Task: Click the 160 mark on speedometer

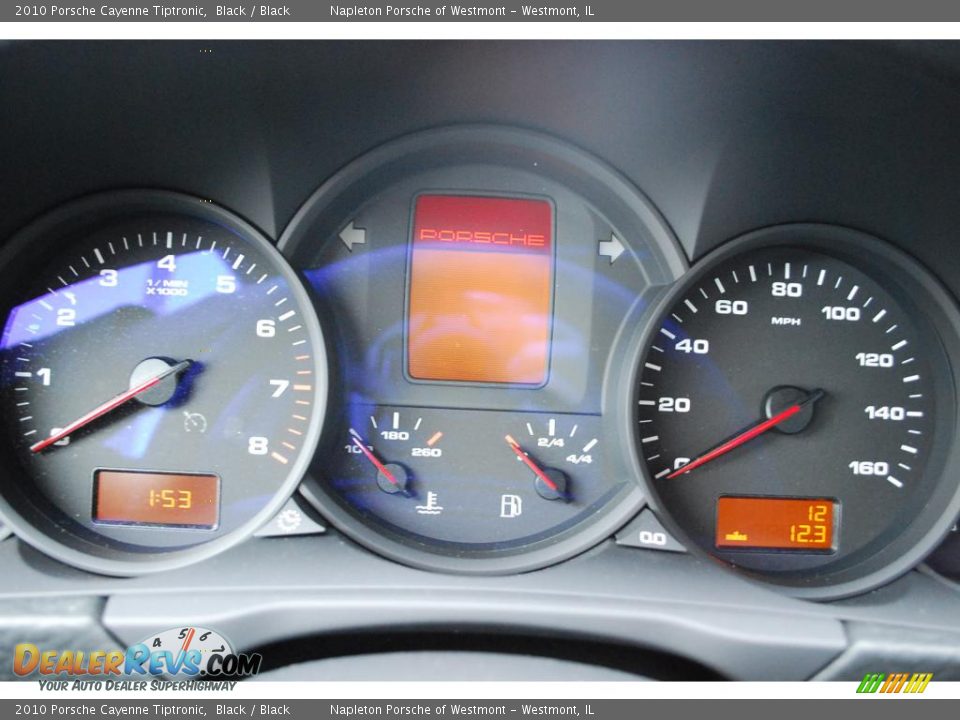Action: coord(868,468)
